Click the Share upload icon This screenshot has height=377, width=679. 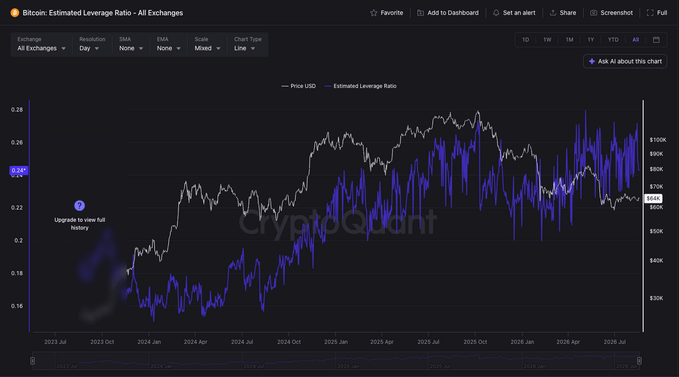553,13
